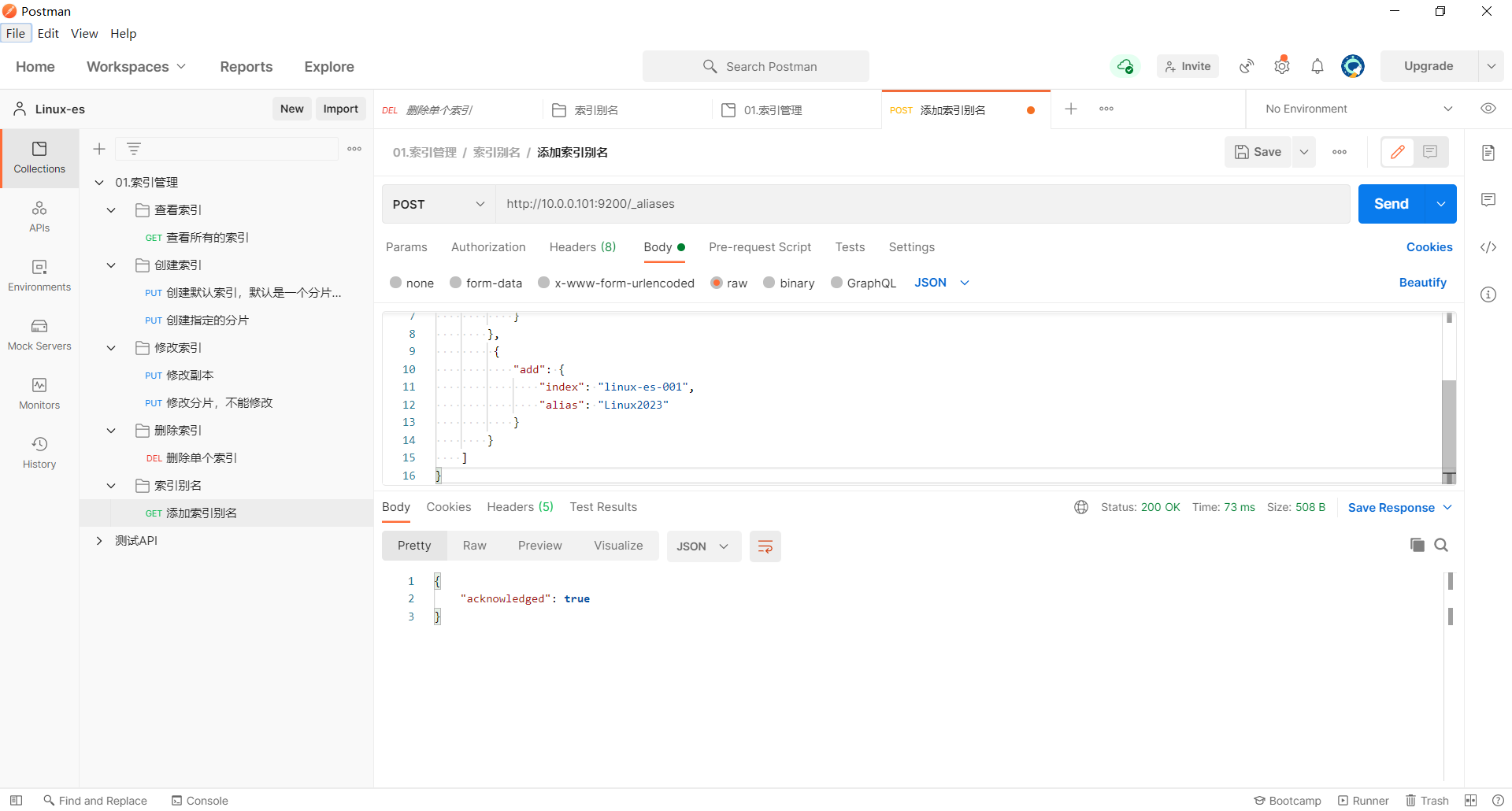Expand the 测试API collection
Image resolution: width=1512 pixels, height=811 pixels.
point(99,541)
